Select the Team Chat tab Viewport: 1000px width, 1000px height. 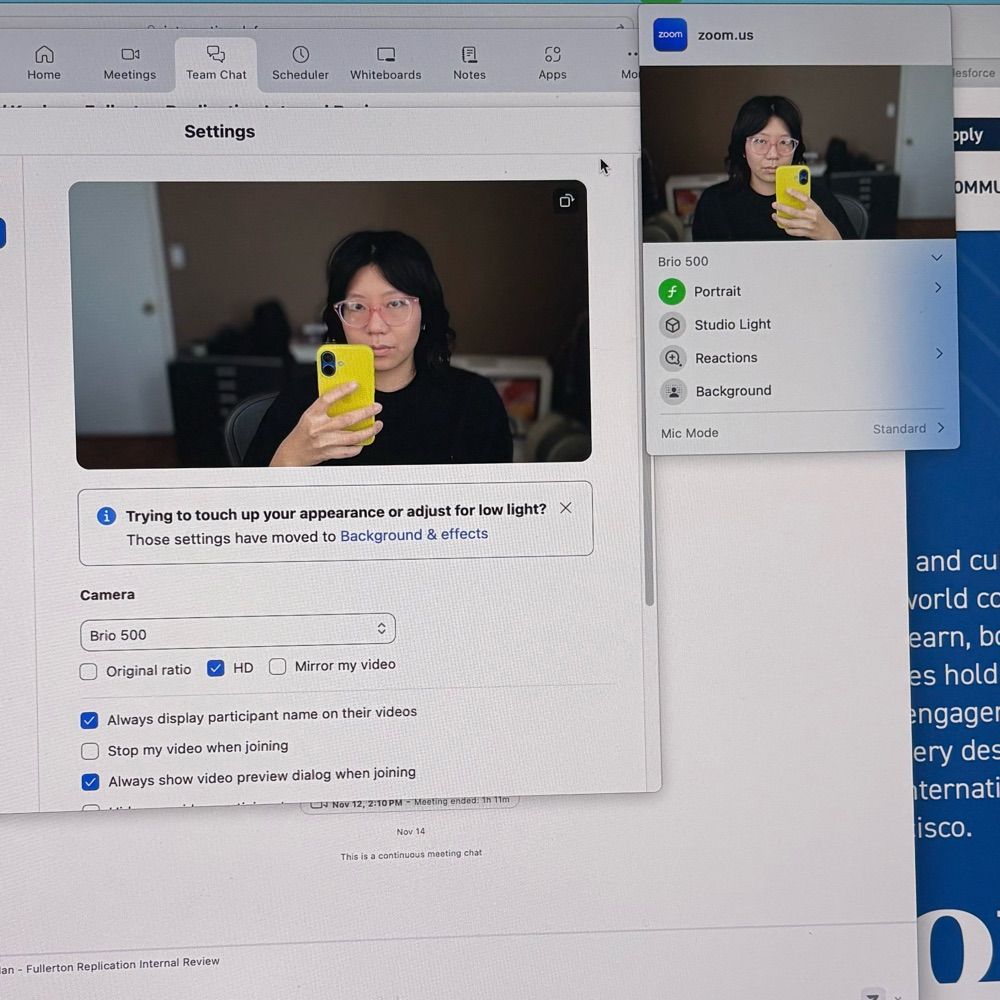(216, 62)
